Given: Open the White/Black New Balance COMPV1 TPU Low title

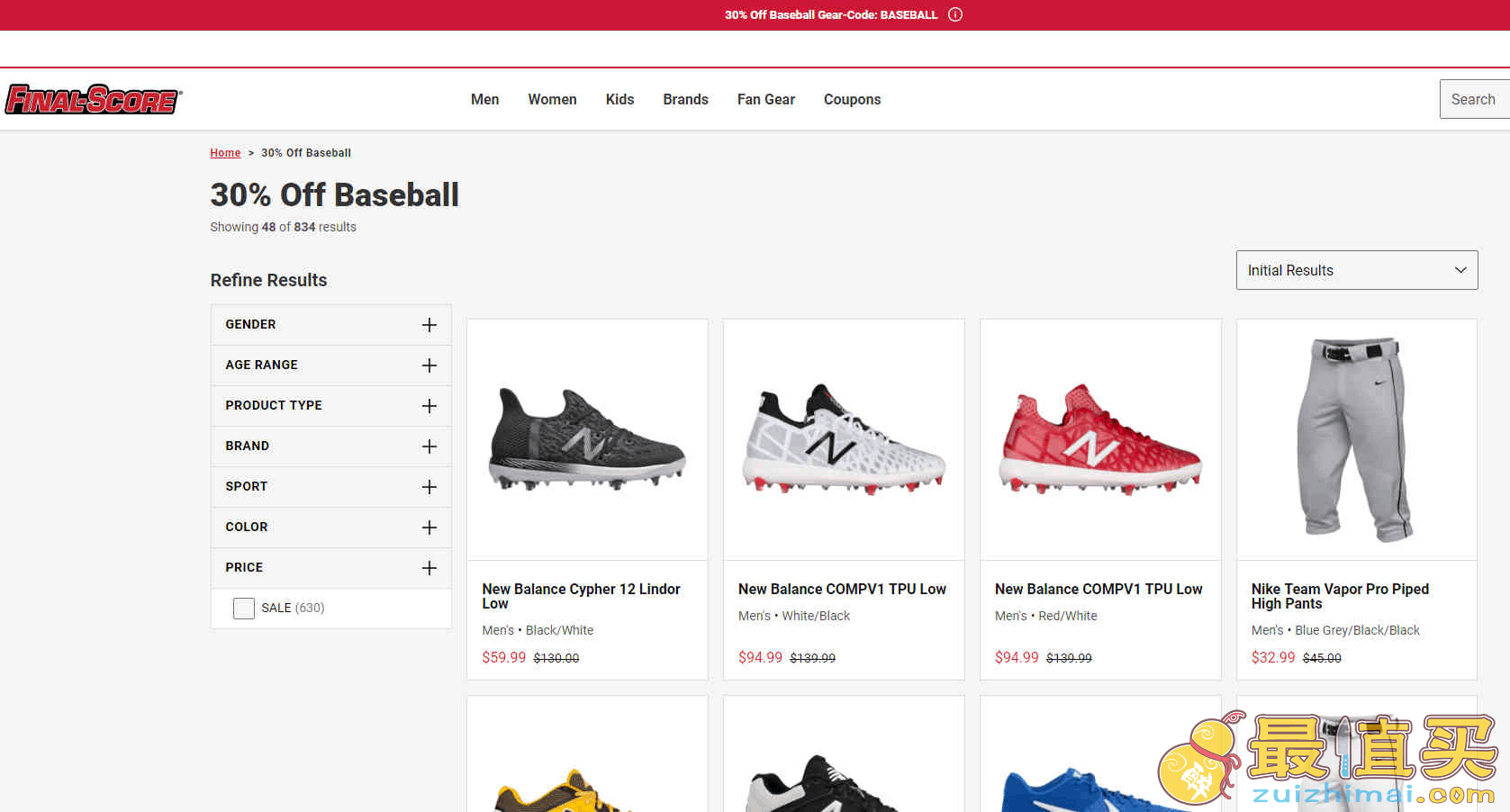Looking at the screenshot, I should (842, 589).
